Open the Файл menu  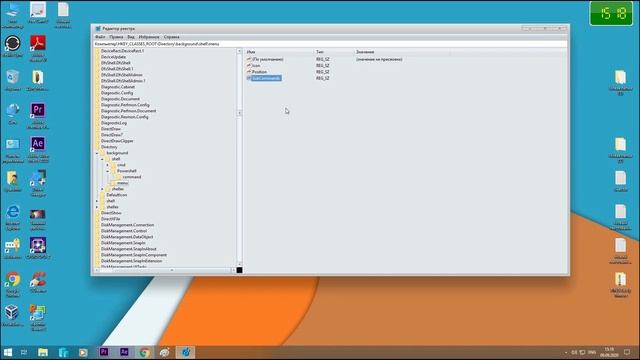[x=100, y=37]
